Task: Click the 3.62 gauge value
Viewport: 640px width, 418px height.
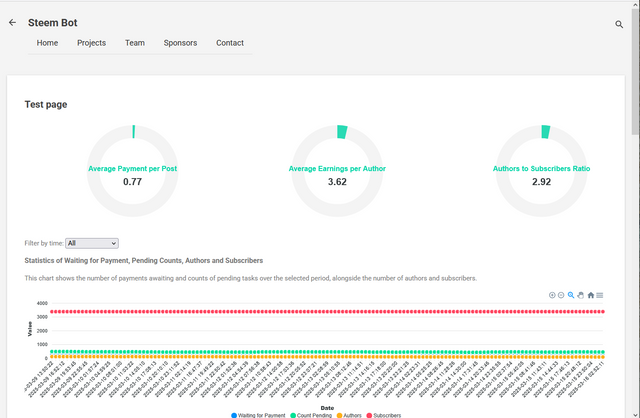Action: pyautogui.click(x=337, y=182)
